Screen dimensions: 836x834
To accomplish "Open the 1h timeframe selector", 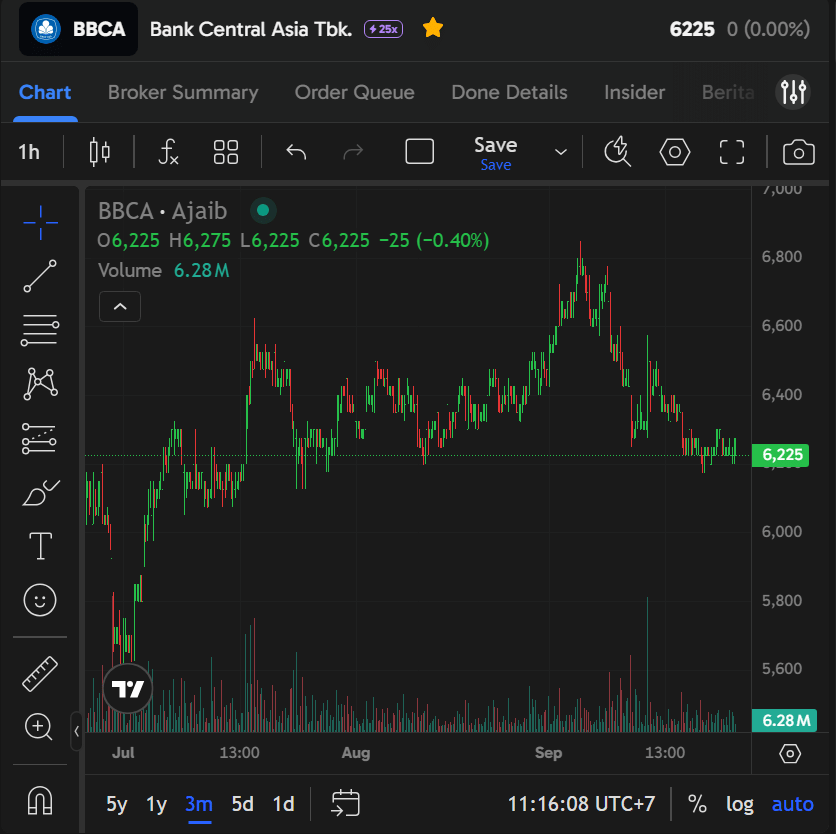I will coord(29,152).
